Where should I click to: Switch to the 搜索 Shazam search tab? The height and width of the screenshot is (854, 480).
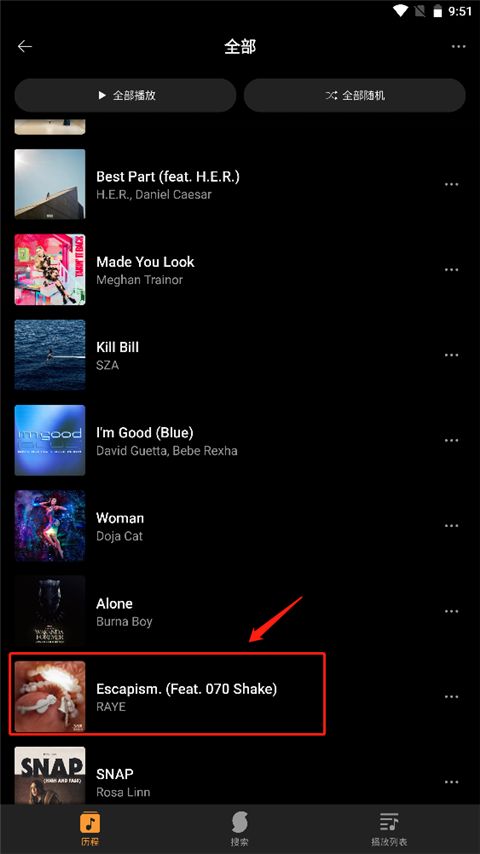tap(239, 829)
